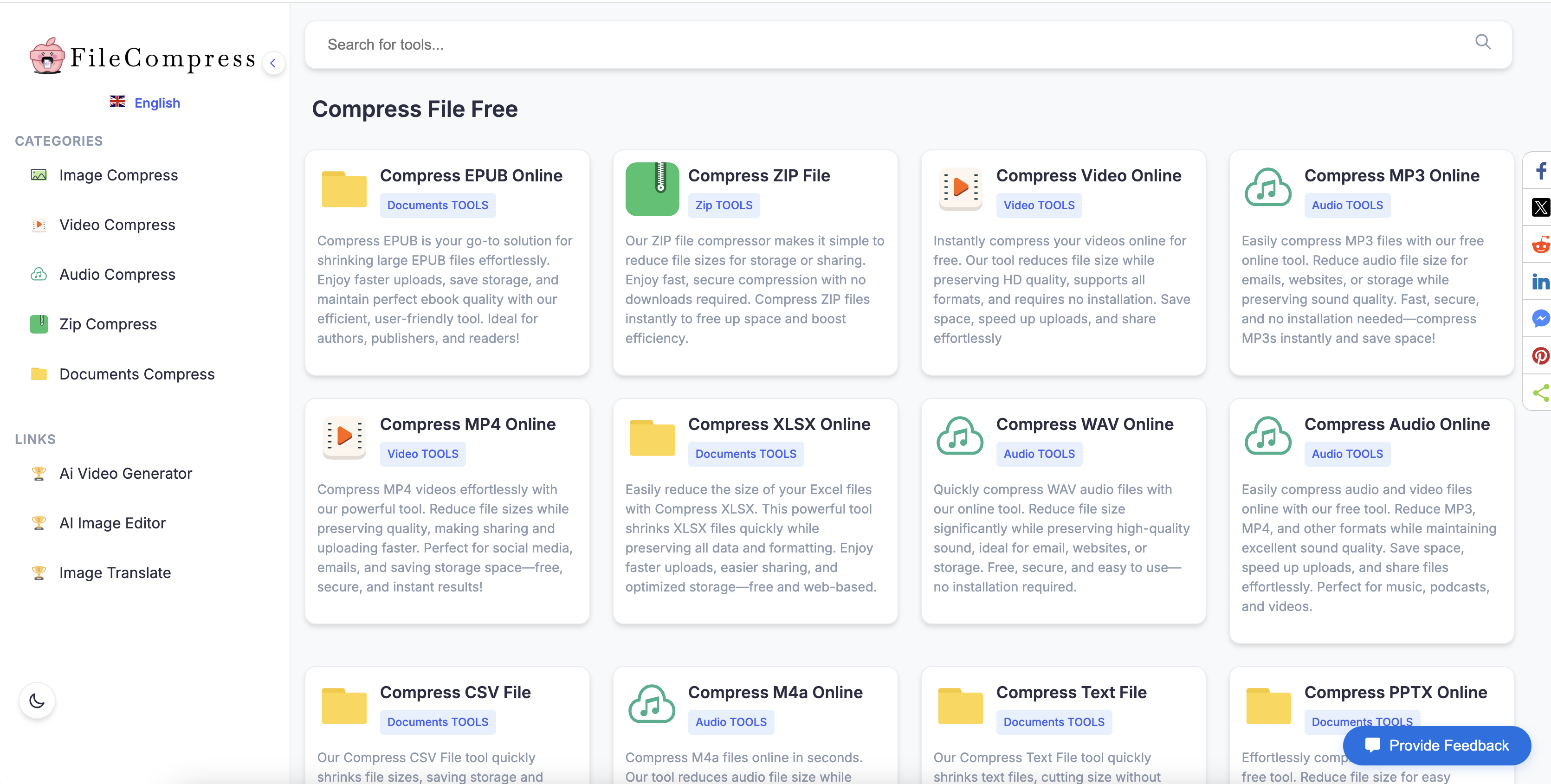Viewport: 1551px width, 784px height.
Task: Share the page via the Facebook icon
Action: (x=1541, y=170)
